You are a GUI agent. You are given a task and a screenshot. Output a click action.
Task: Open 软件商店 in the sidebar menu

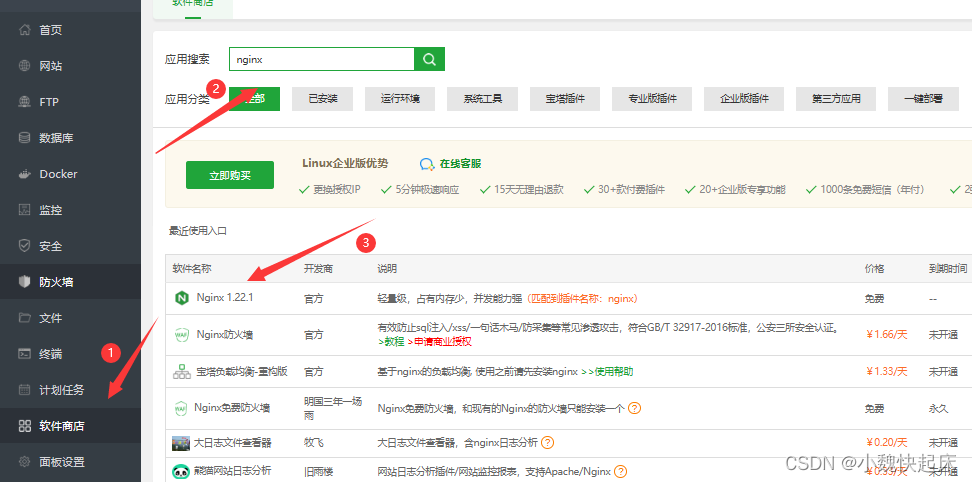pos(62,426)
